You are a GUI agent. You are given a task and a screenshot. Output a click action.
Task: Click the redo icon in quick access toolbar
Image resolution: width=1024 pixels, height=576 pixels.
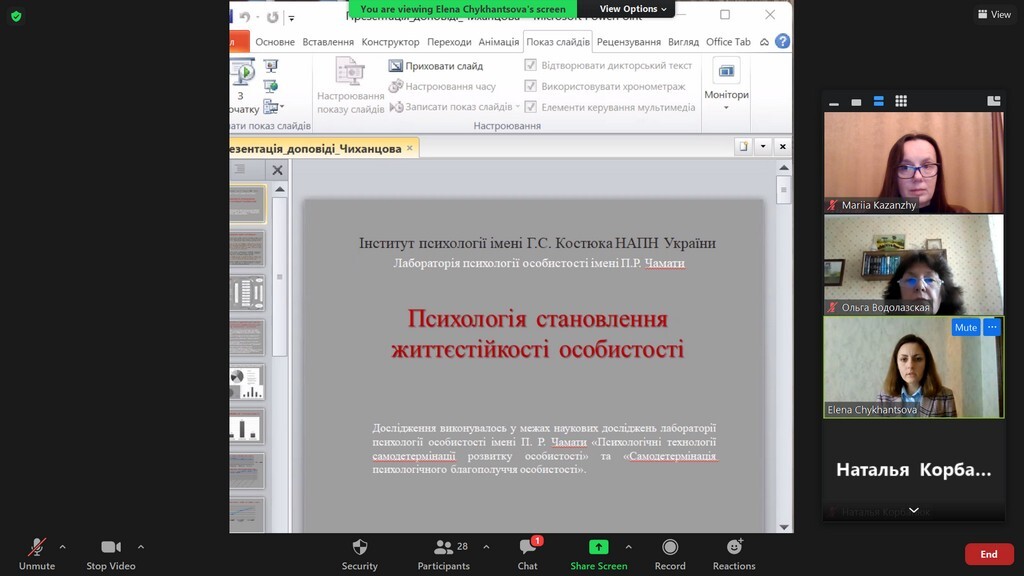tap(272, 18)
